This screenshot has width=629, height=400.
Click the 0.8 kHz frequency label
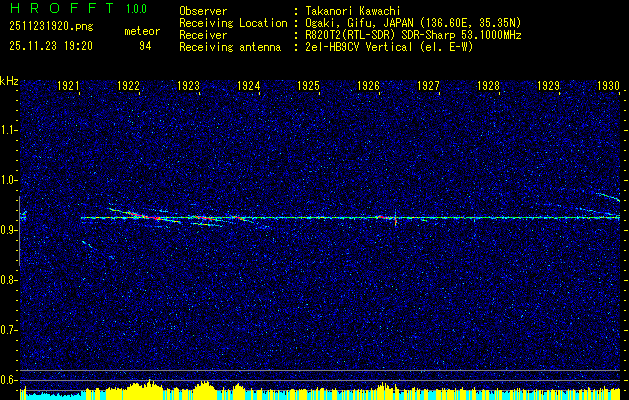pyautogui.click(x=8, y=280)
